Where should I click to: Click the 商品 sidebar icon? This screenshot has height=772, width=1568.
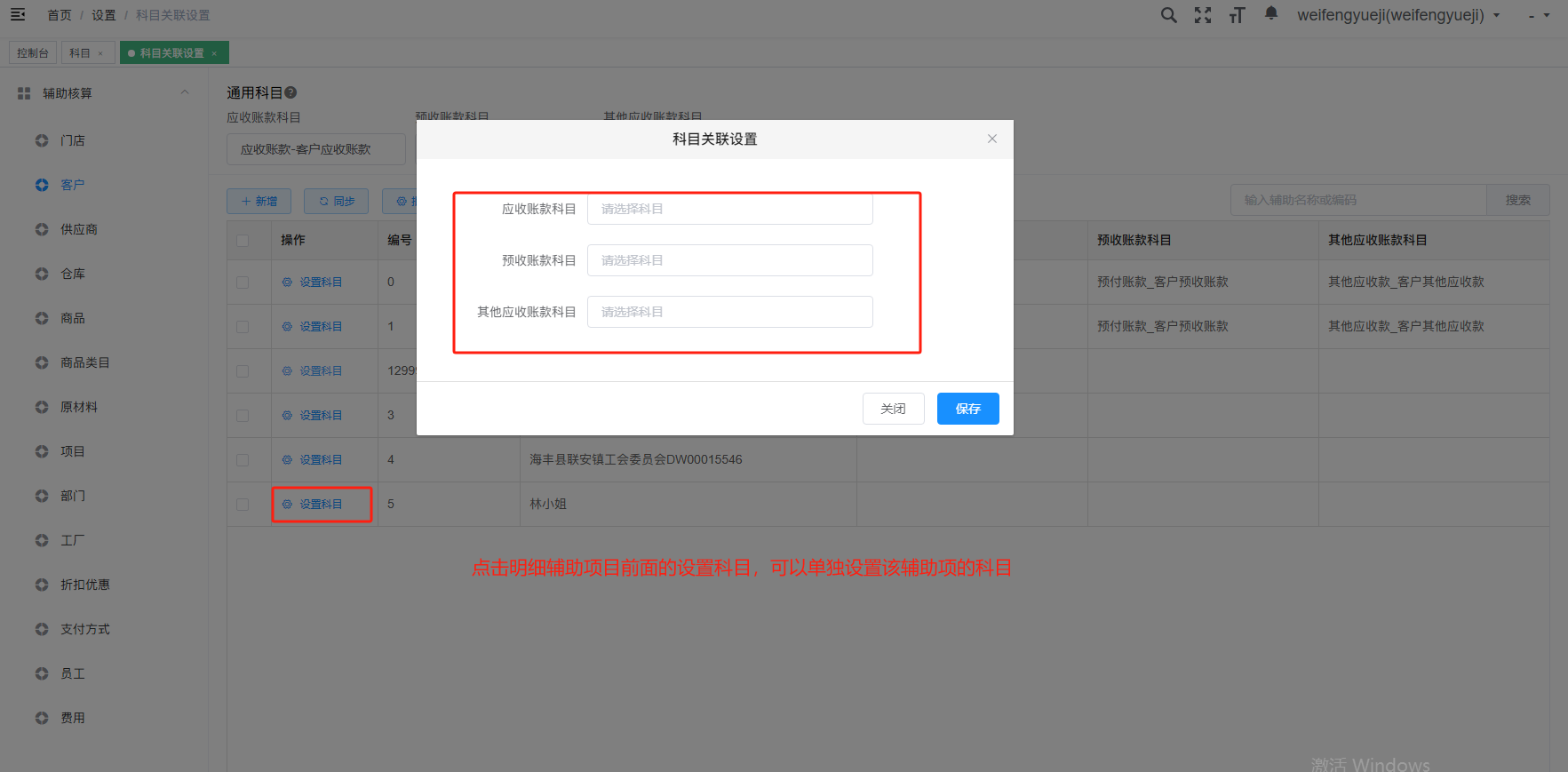click(42, 318)
